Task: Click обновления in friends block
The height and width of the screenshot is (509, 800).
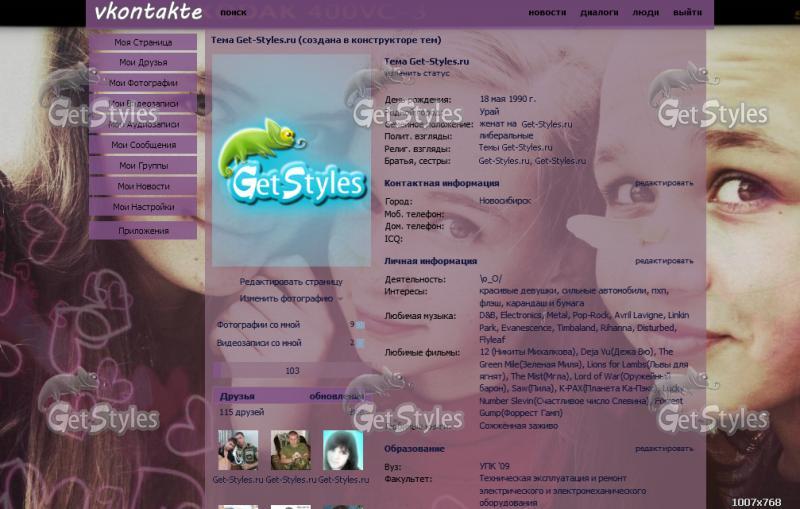Action: click(x=337, y=396)
